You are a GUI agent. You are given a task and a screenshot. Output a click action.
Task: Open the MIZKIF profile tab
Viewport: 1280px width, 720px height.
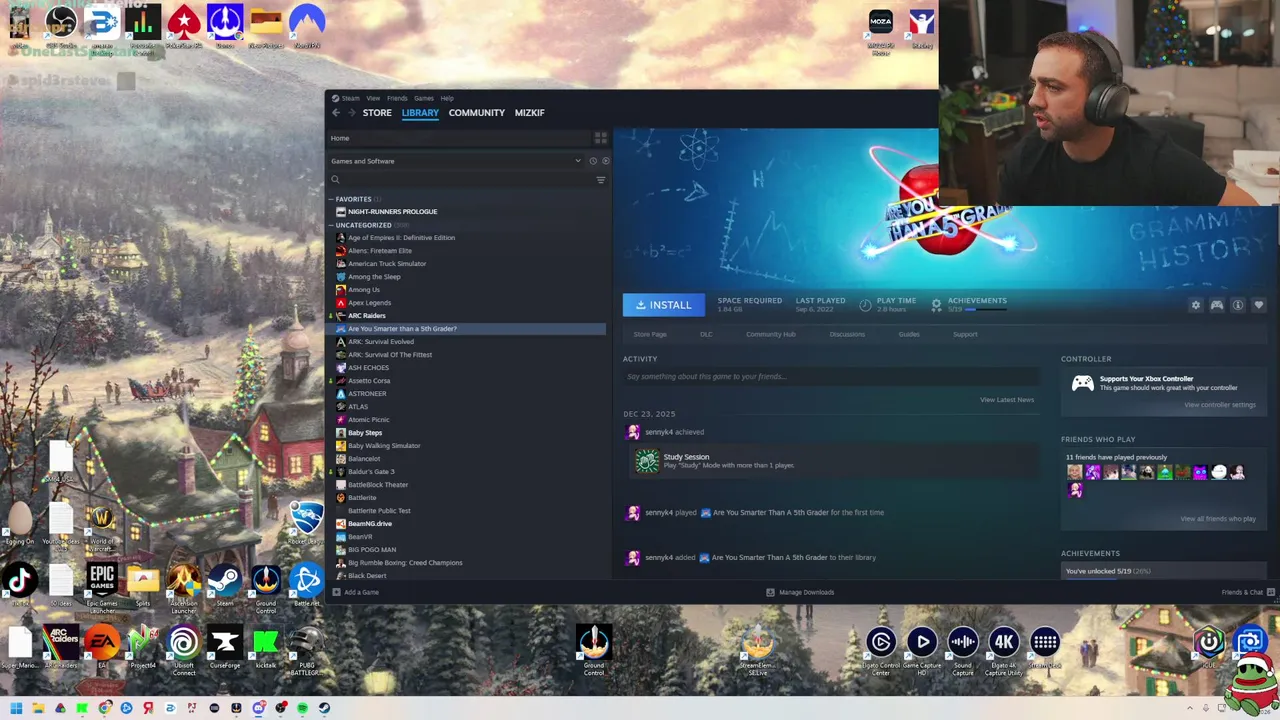[530, 113]
